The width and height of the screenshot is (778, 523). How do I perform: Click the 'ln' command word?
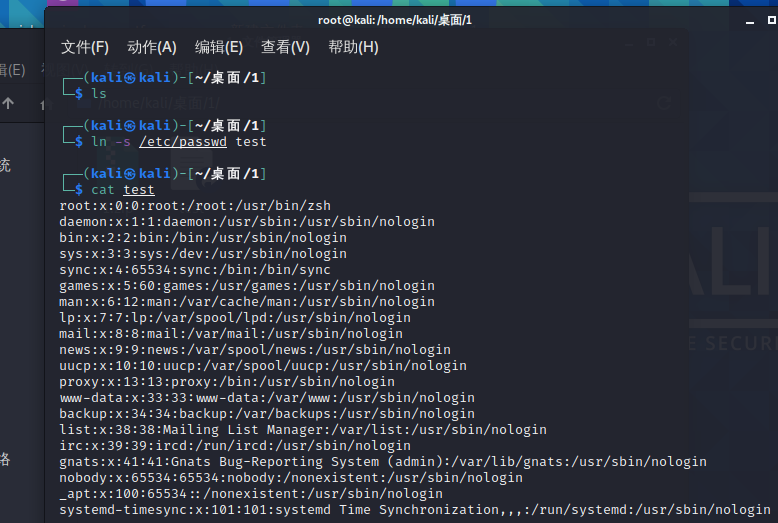pos(99,142)
